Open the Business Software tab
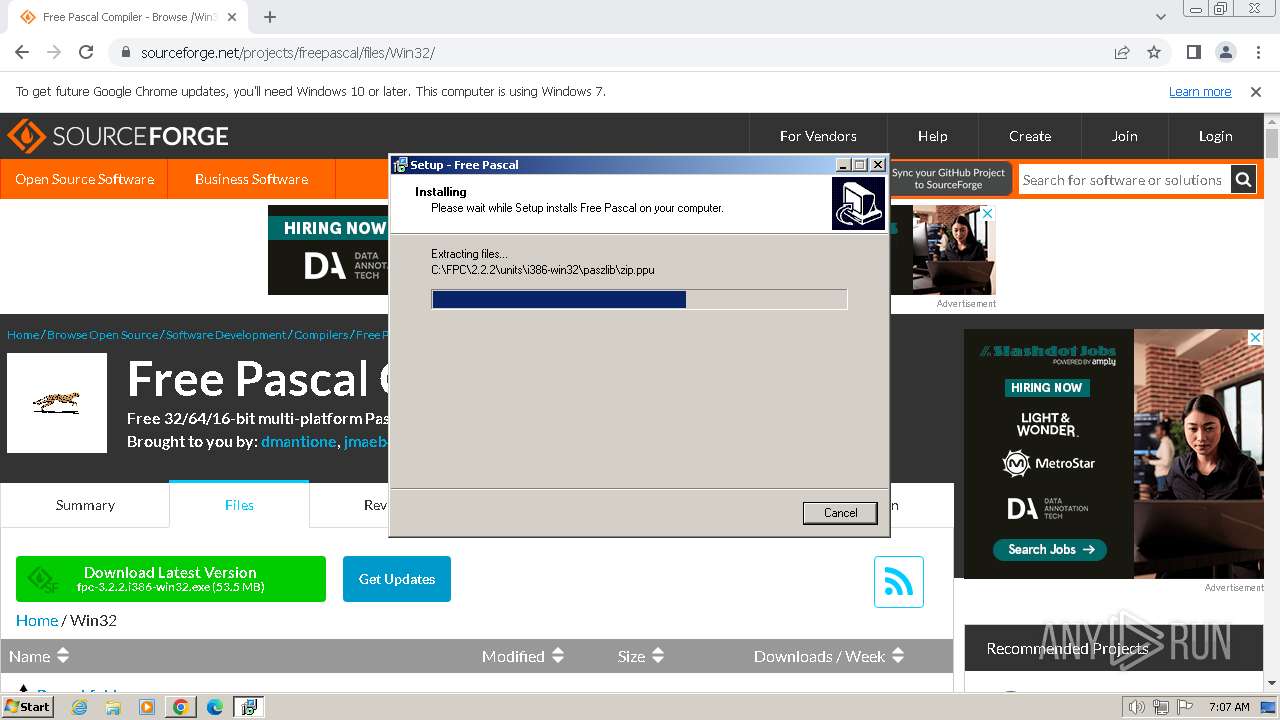The image size is (1280, 720). [251, 179]
